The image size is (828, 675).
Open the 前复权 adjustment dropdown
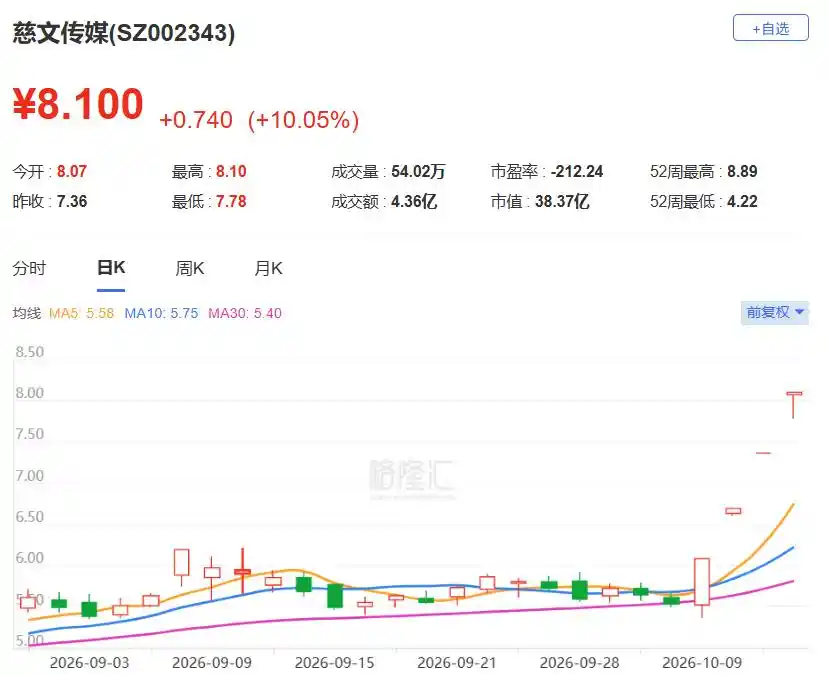(x=775, y=313)
